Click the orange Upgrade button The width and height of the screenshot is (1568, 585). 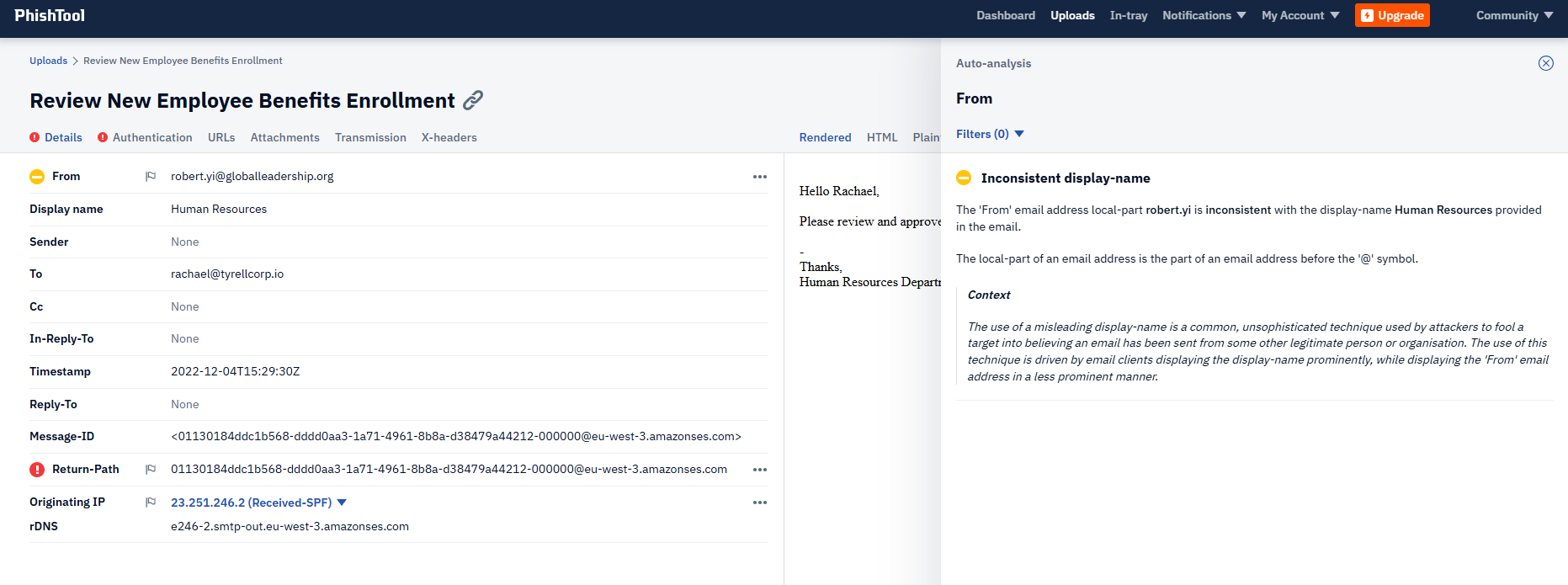pyautogui.click(x=1392, y=15)
